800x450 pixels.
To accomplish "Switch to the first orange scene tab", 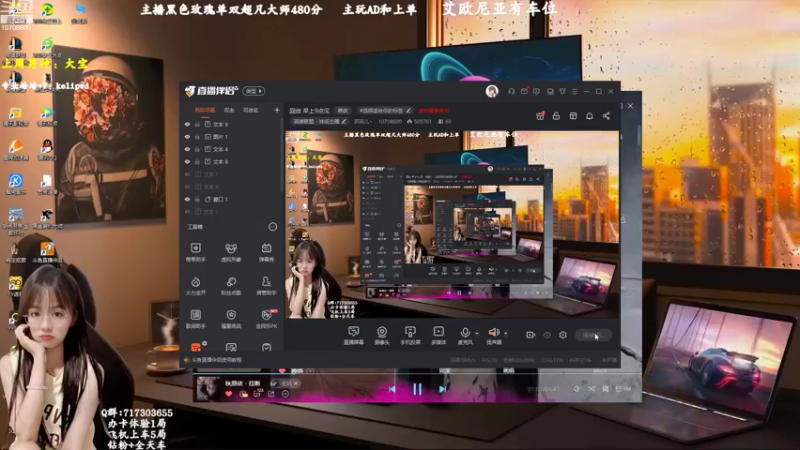I will point(205,110).
